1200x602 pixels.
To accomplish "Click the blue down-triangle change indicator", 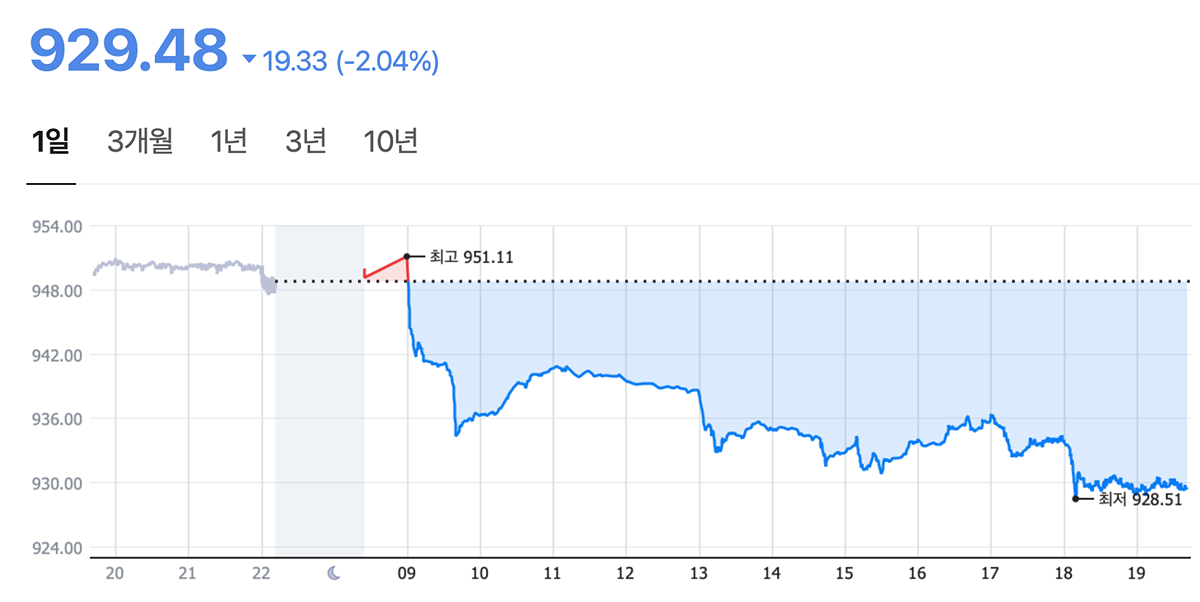I will 249,59.
